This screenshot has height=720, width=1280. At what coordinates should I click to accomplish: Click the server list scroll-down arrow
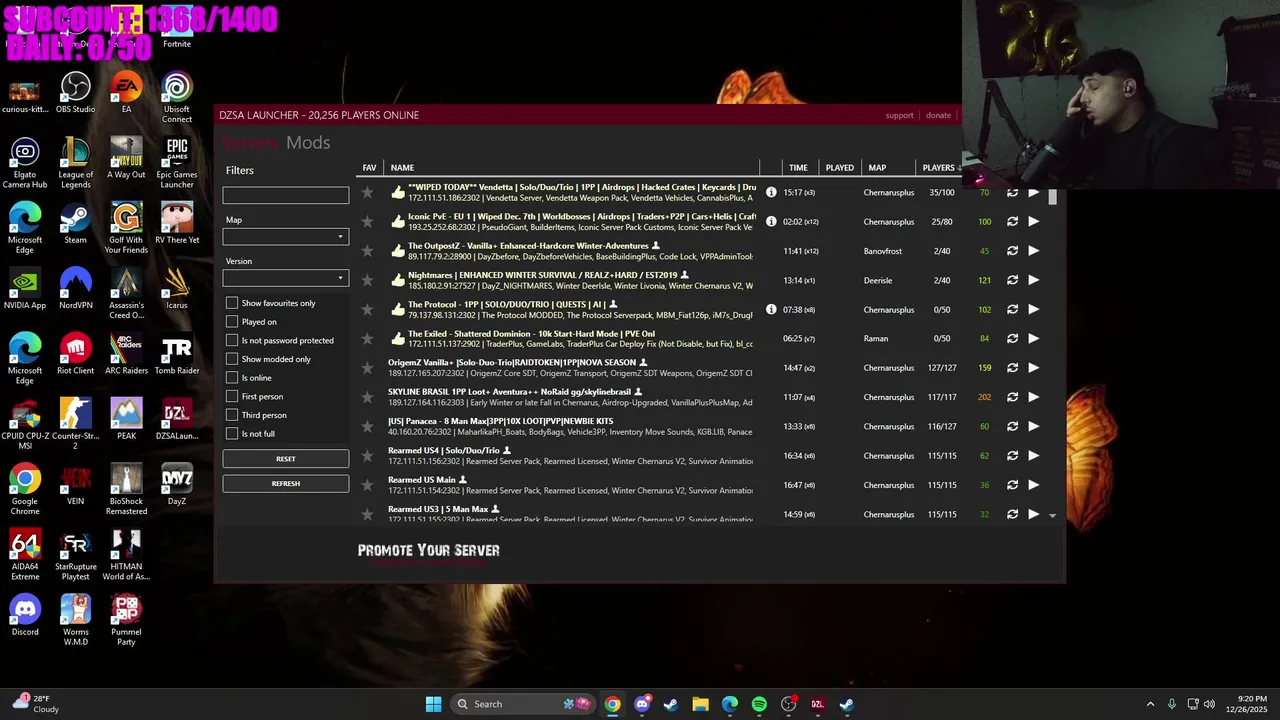click(x=1052, y=515)
